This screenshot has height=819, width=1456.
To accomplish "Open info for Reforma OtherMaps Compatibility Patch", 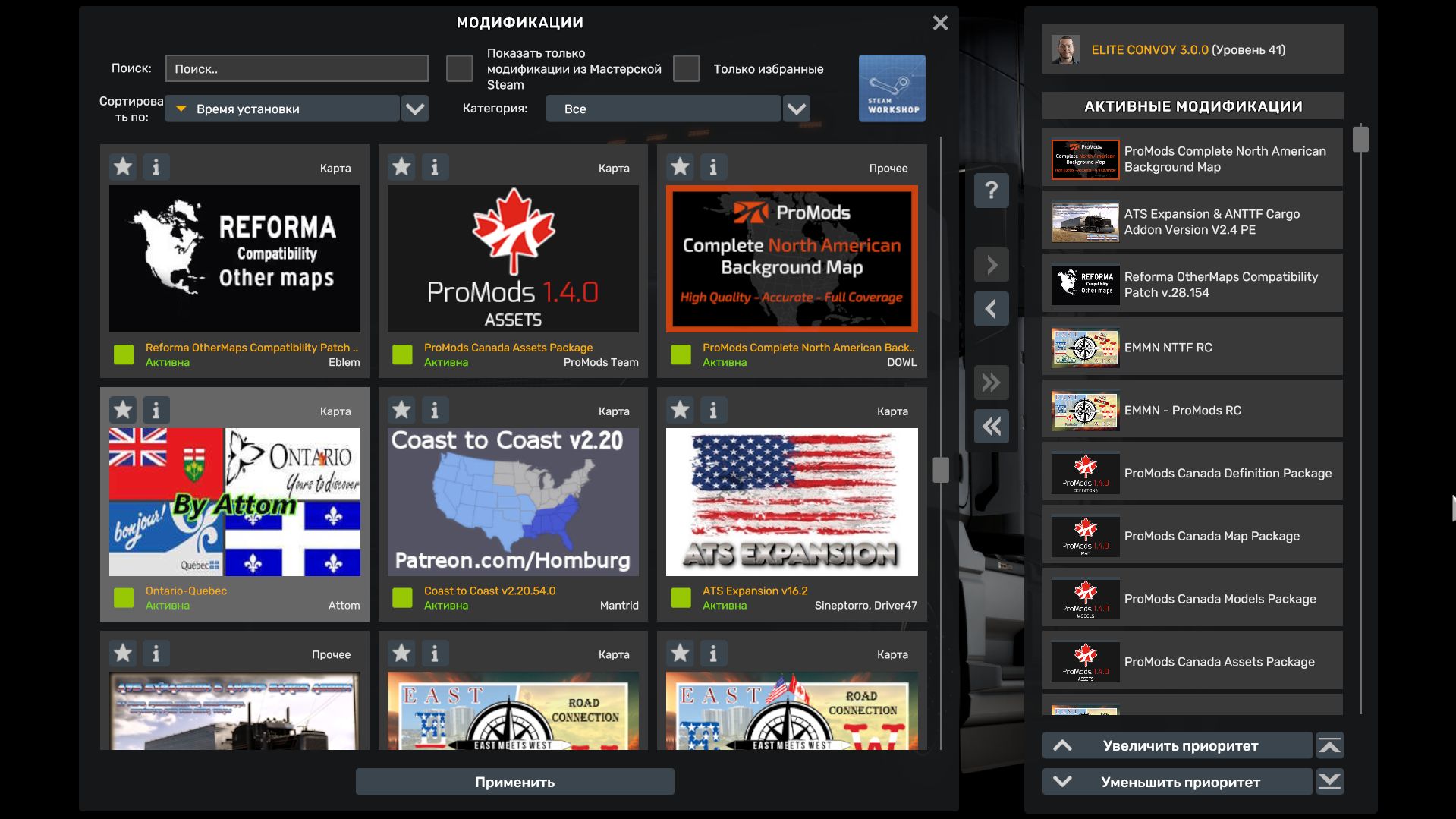I will (156, 167).
